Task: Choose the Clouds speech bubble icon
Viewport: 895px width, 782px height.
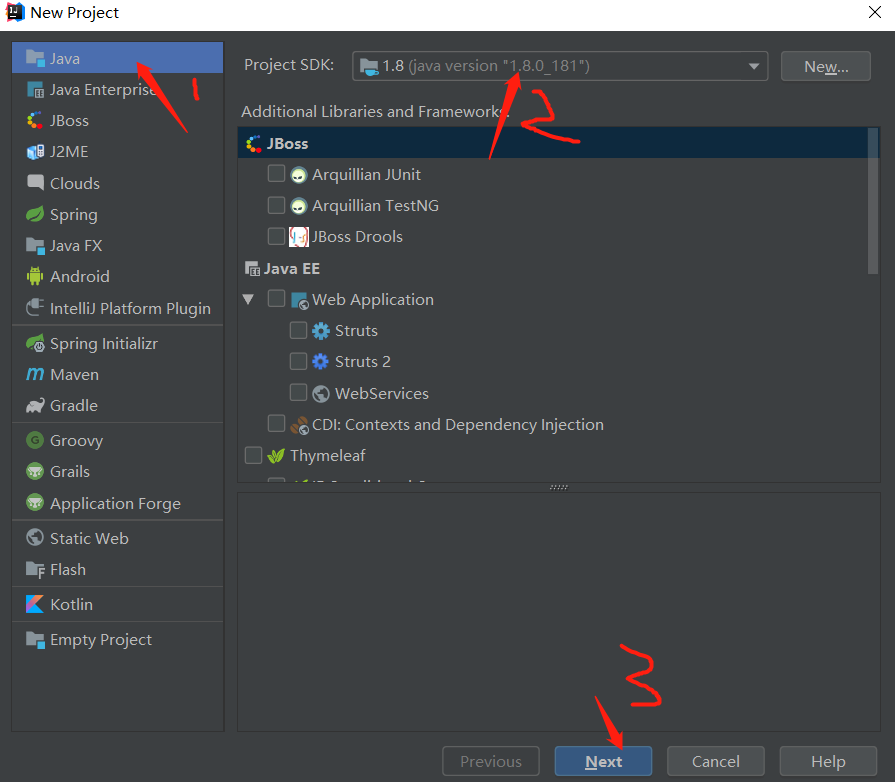Action: pos(35,183)
